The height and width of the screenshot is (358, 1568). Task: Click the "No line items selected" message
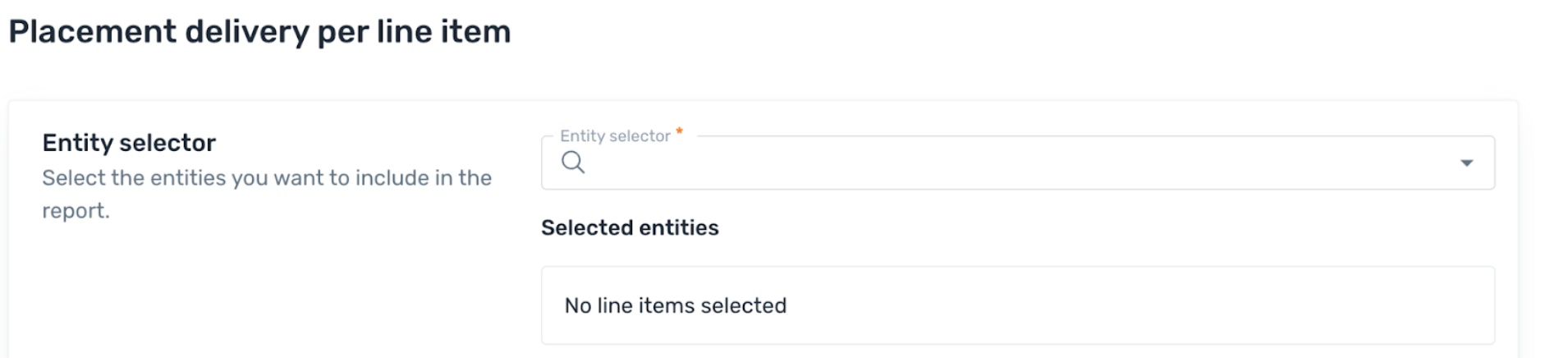click(675, 305)
